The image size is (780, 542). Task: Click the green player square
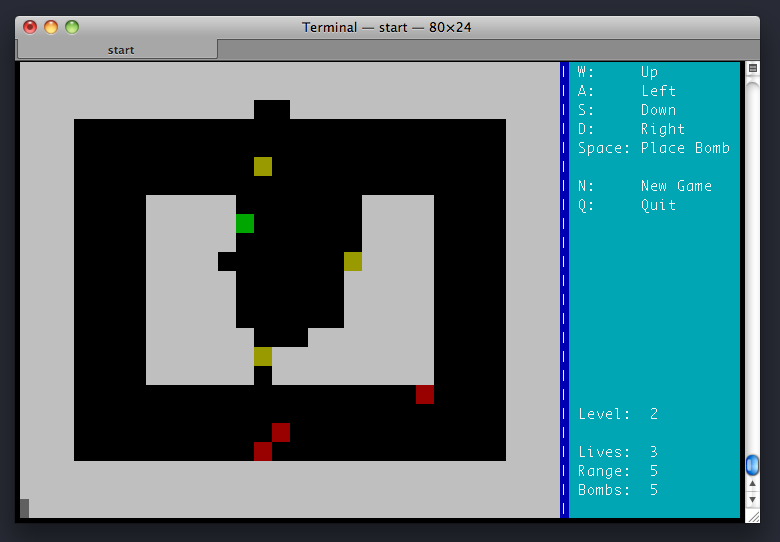click(x=245, y=223)
